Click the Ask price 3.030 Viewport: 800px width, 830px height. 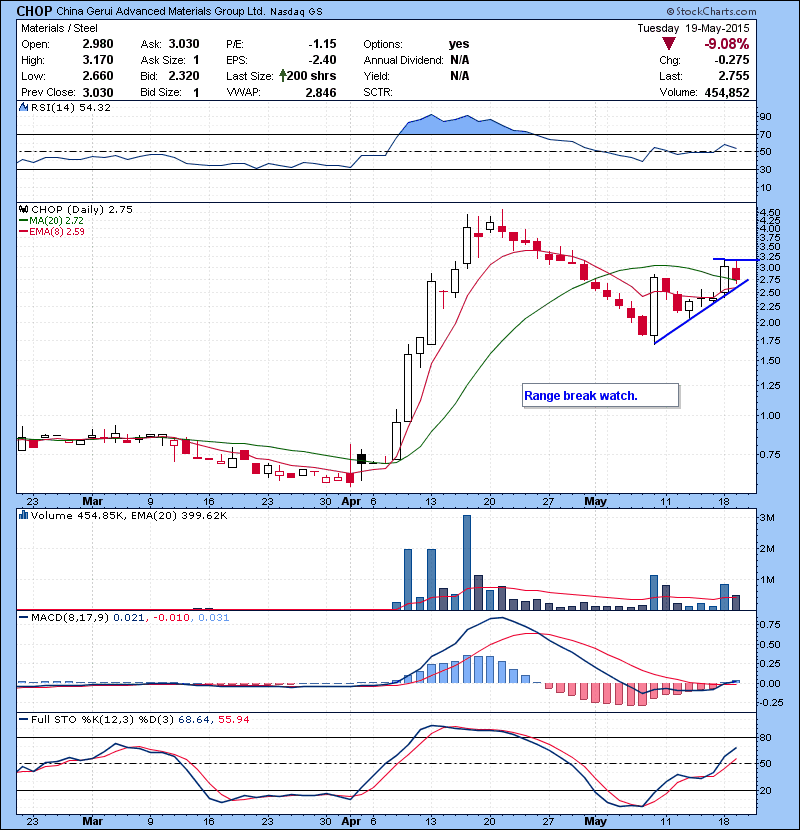pos(184,44)
